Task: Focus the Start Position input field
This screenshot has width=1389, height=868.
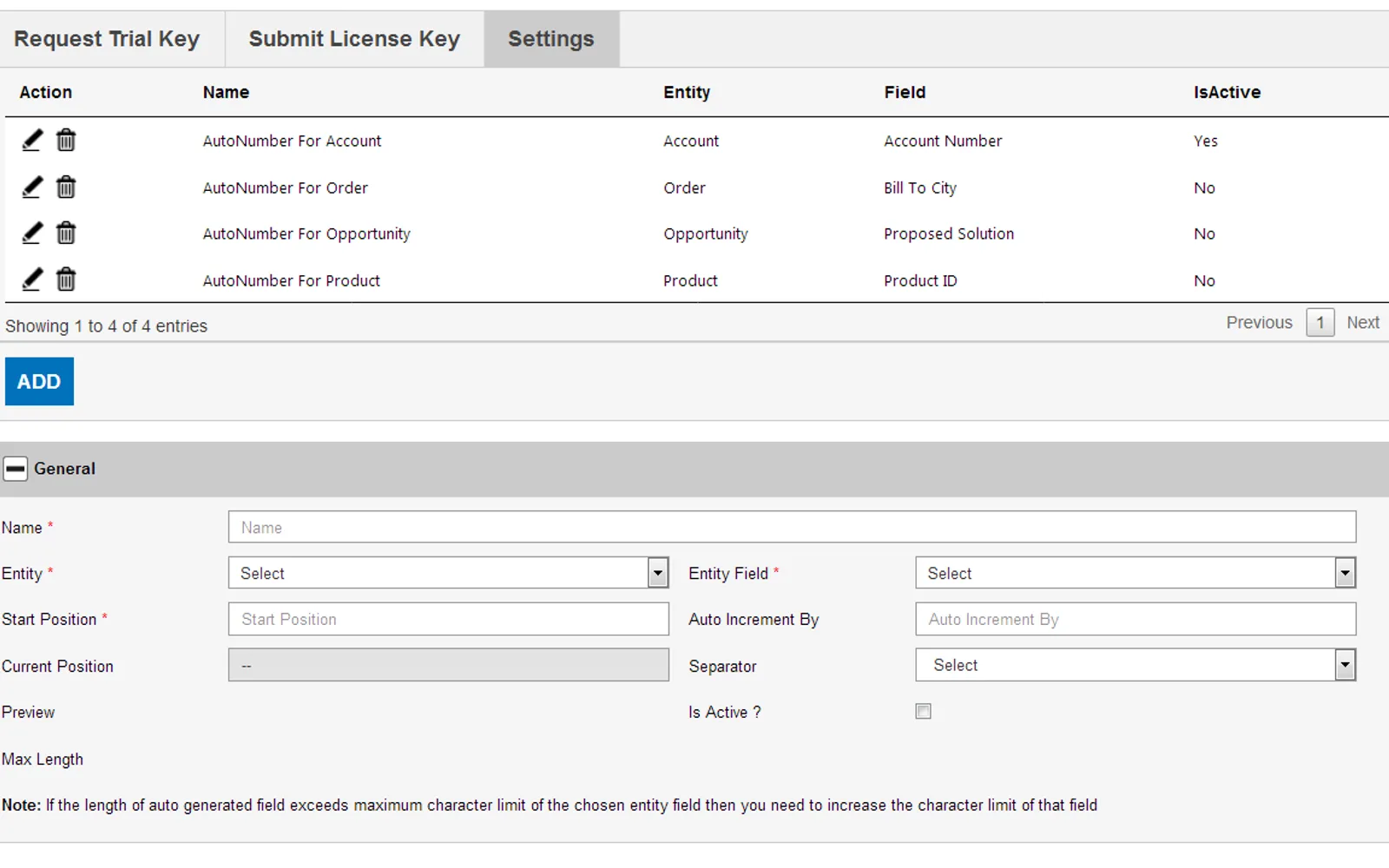Action: point(448,619)
